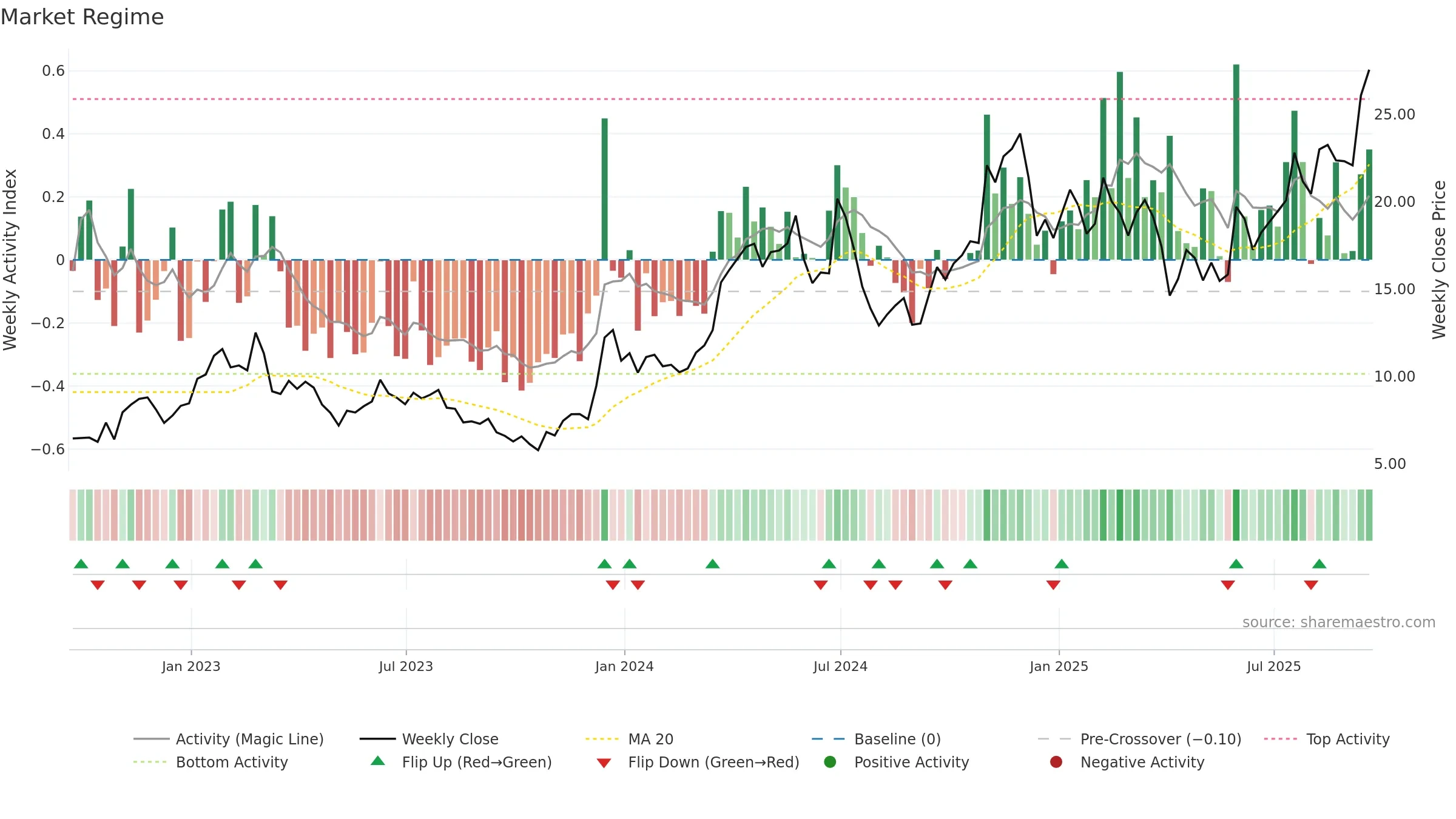Click the Jul 2023 axis label
The width and height of the screenshot is (1456, 819).
(406, 666)
